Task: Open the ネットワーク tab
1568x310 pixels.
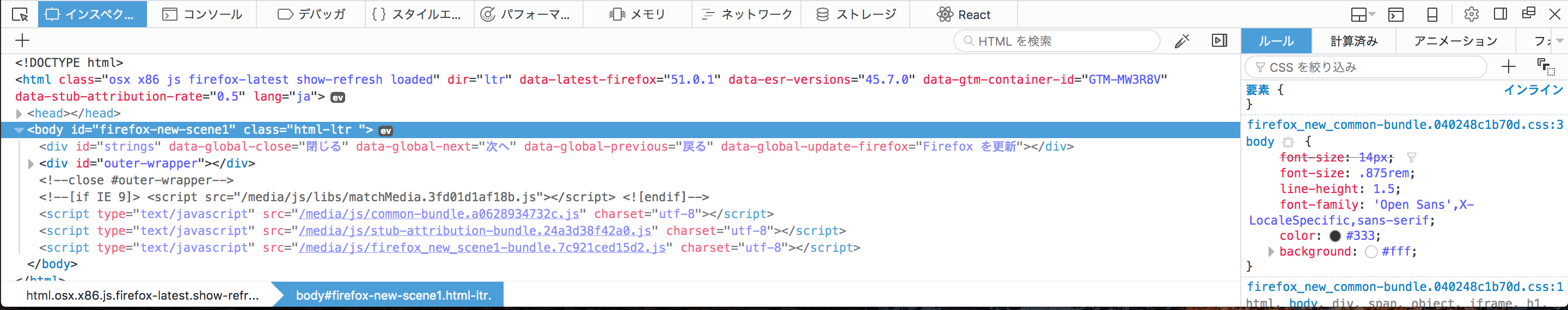Action: coord(746,14)
